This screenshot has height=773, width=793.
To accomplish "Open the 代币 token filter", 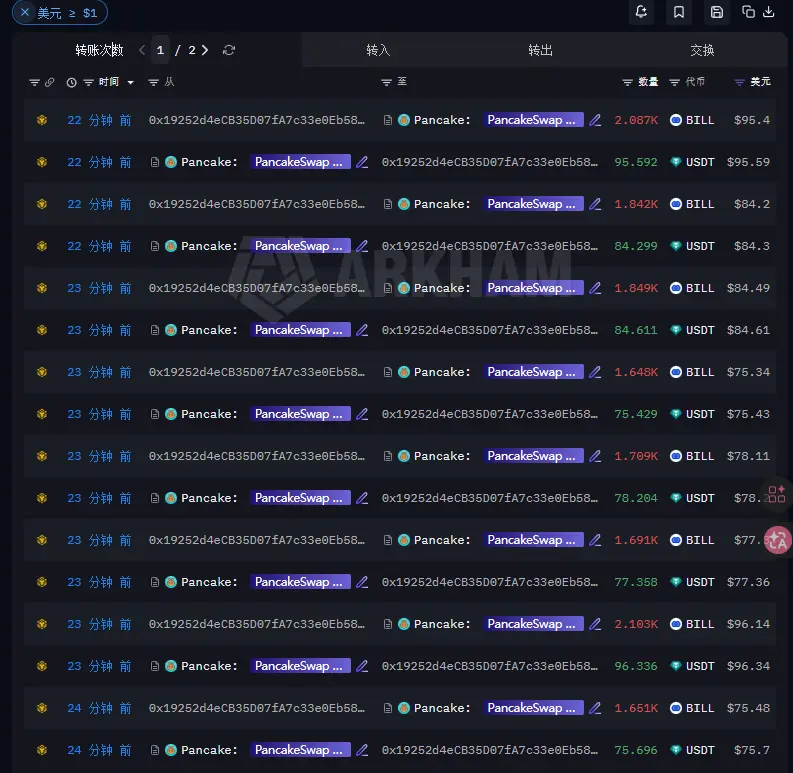I will 674,82.
